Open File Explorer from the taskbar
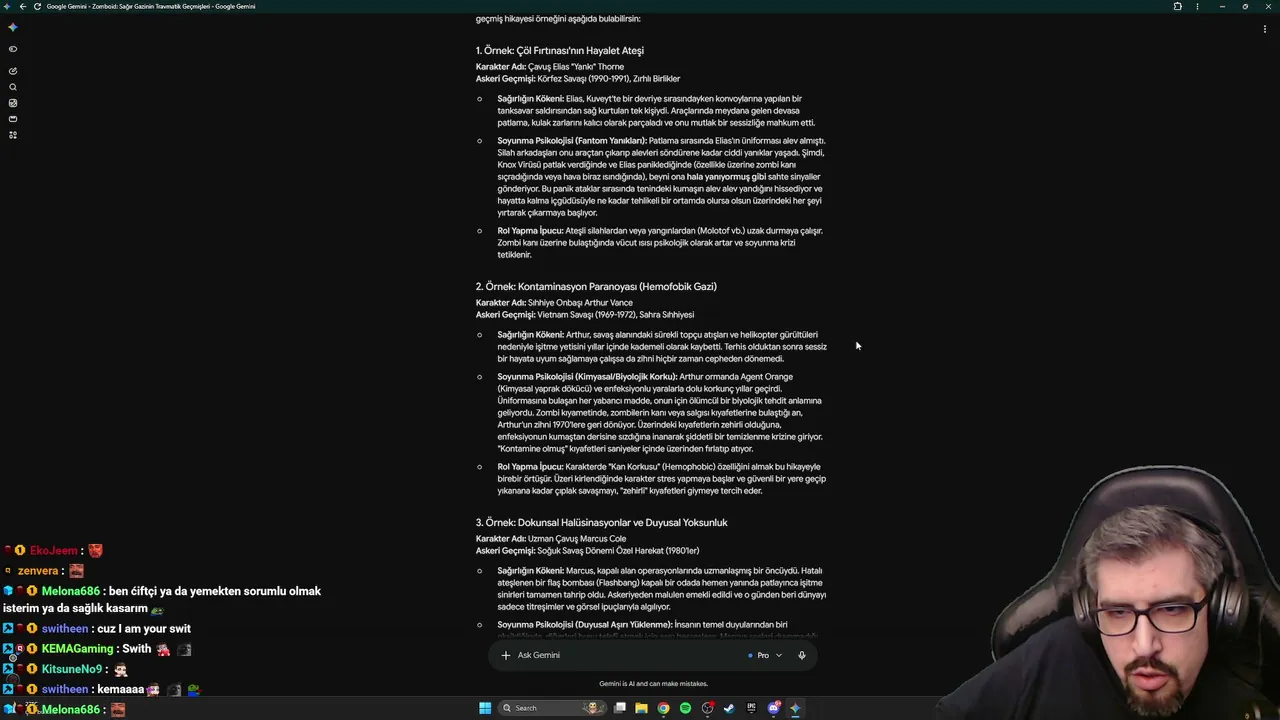Viewport: 1280px width, 720px height. point(641,708)
